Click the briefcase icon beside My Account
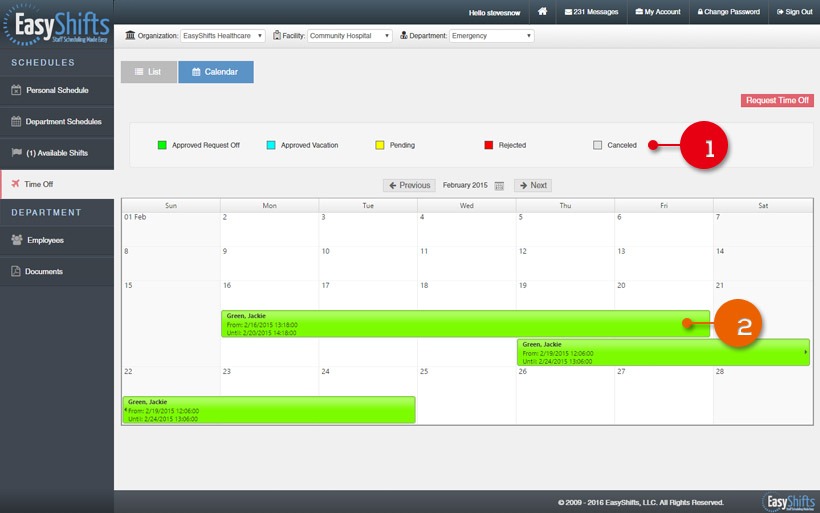 [x=639, y=12]
